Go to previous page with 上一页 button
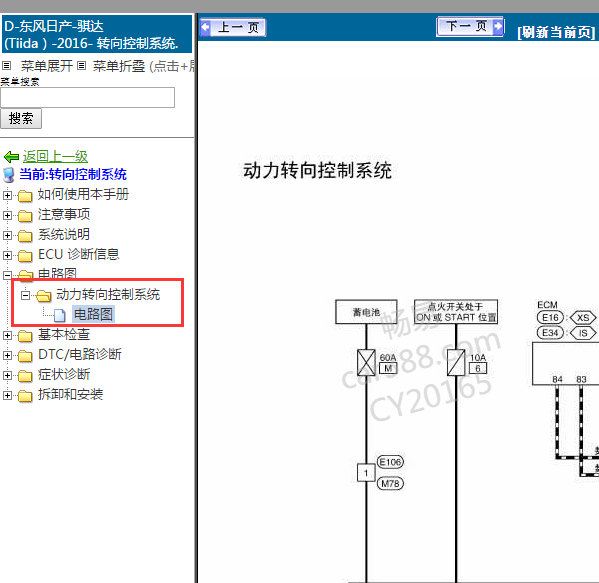The width and height of the screenshot is (599, 583). (233, 28)
